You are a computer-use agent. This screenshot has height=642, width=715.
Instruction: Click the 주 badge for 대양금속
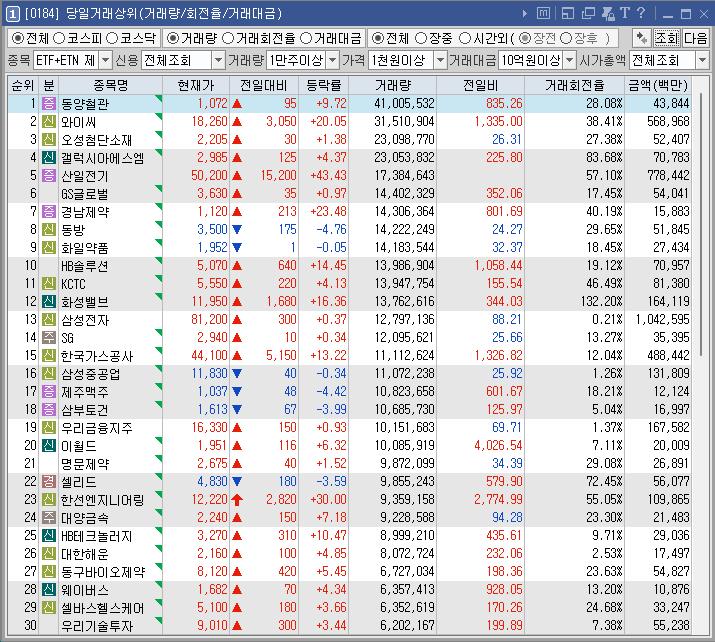click(x=49, y=518)
